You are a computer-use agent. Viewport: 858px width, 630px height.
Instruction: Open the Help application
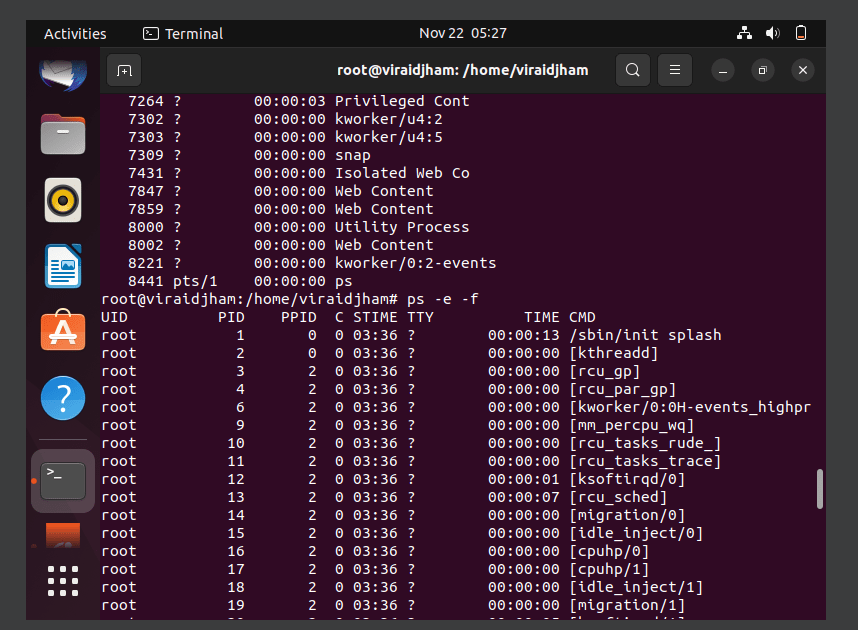(63, 398)
